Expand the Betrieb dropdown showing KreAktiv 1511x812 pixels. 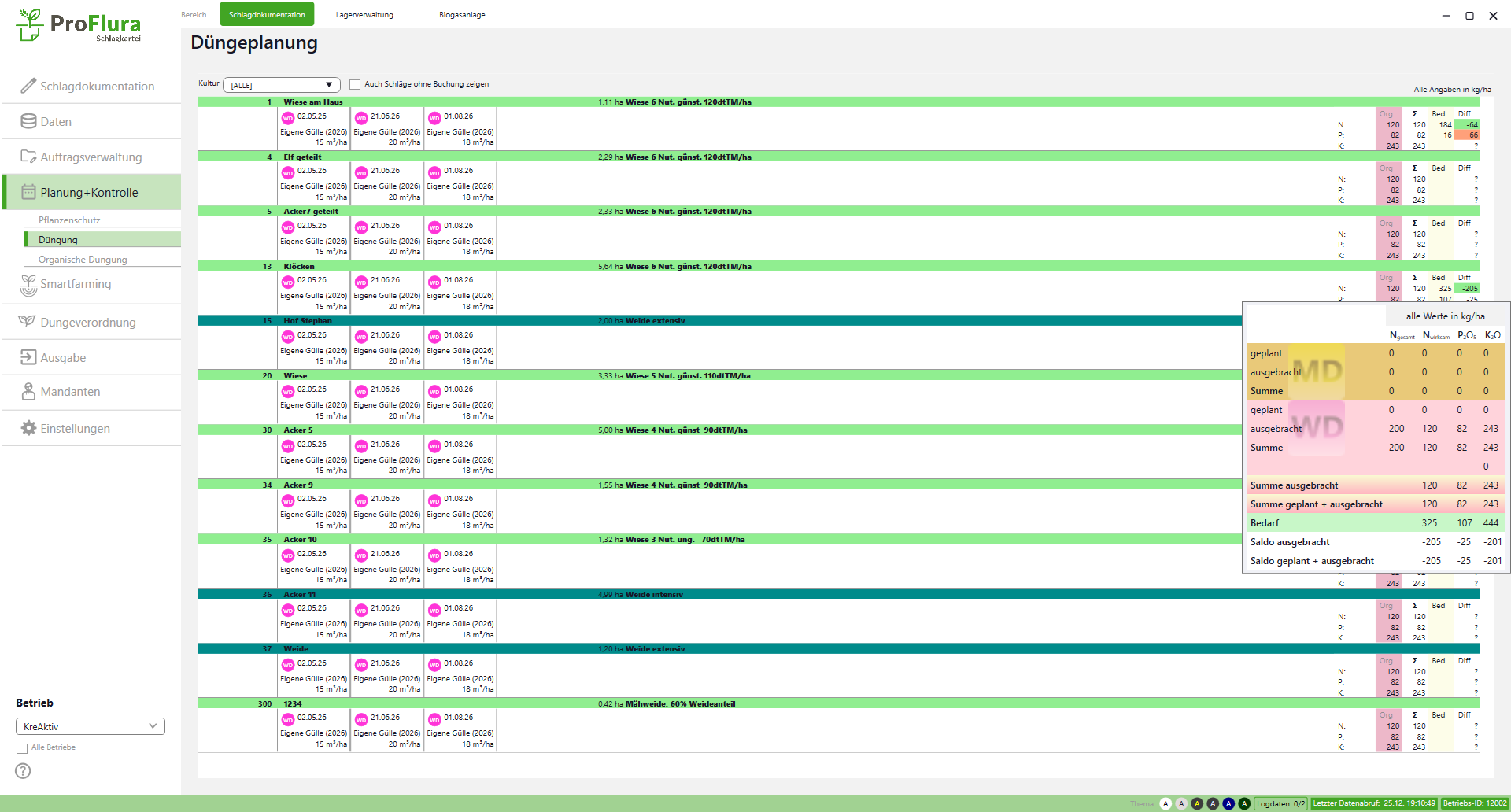pos(90,726)
